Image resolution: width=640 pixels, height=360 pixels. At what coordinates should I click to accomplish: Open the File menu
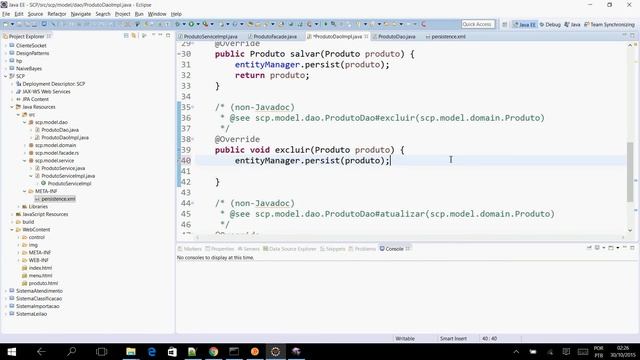coord(6,14)
